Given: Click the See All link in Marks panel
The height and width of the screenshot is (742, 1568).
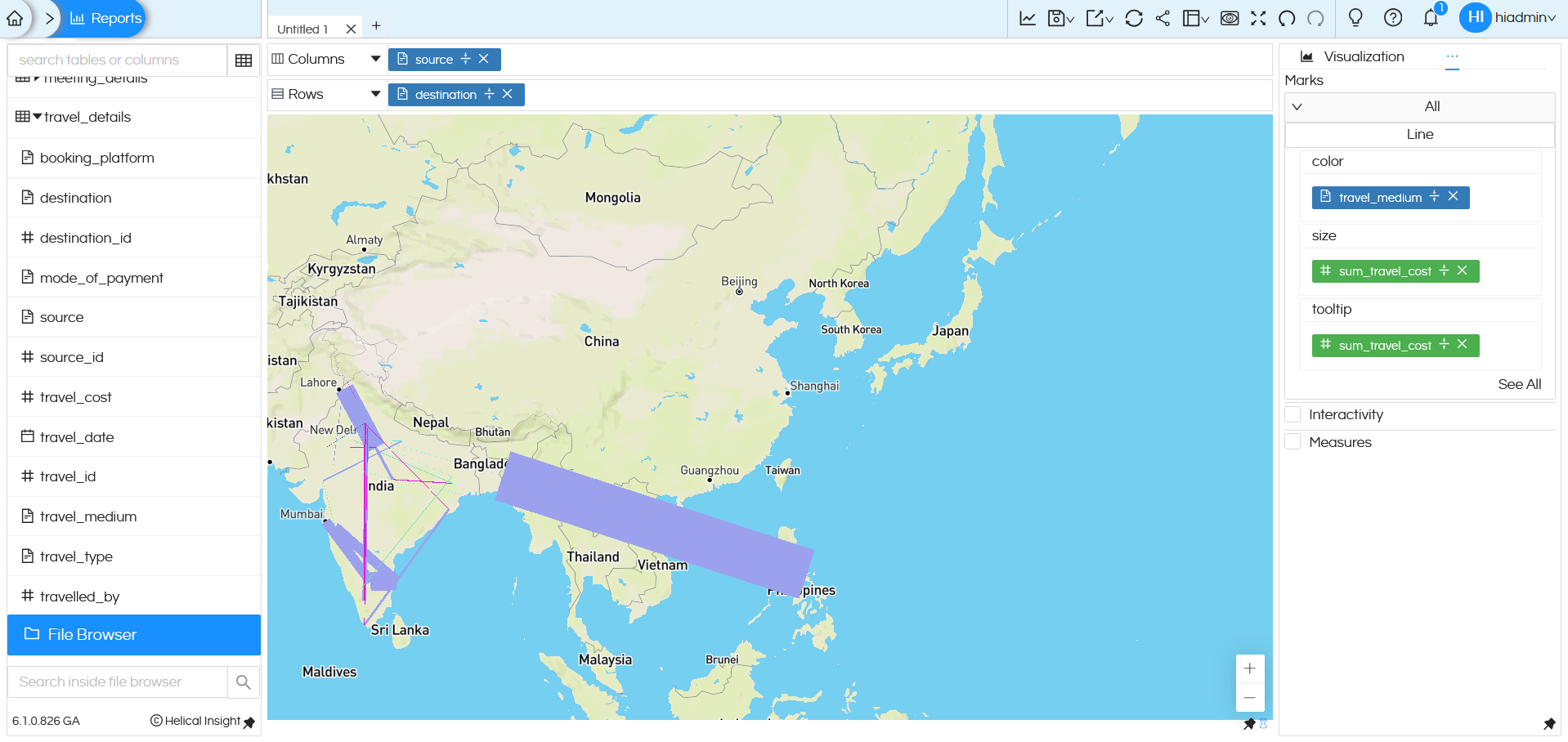Looking at the screenshot, I should [1520, 384].
